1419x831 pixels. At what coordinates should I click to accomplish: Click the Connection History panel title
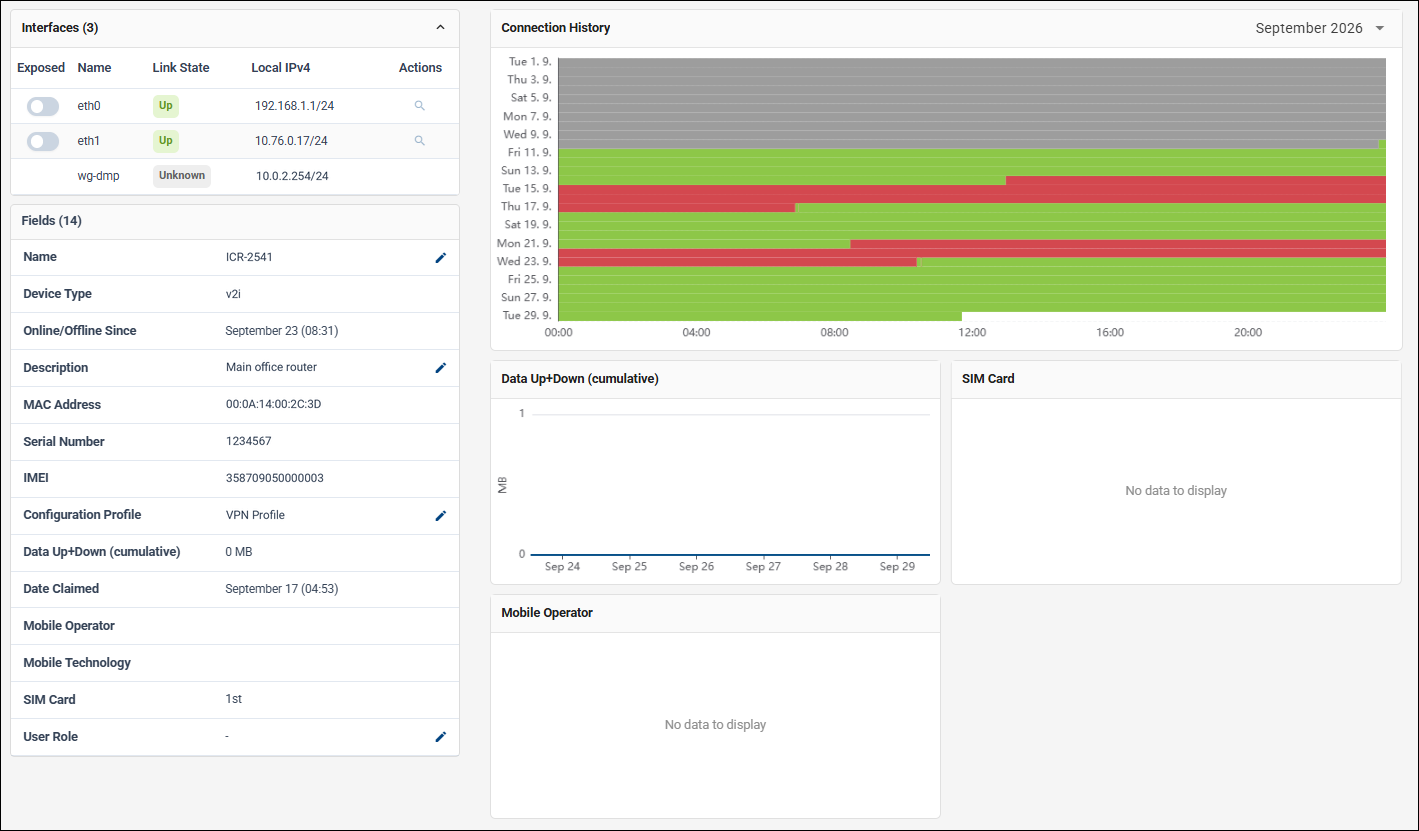coord(556,28)
